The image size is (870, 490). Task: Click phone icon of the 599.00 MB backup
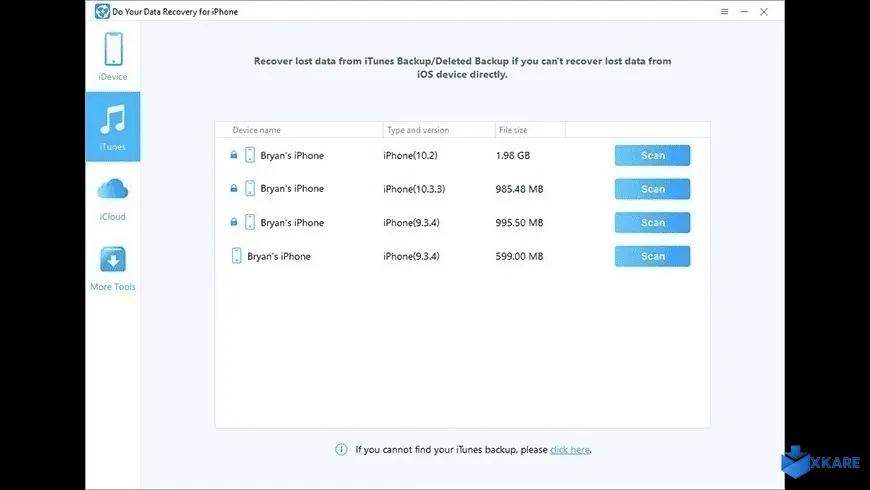[236, 256]
